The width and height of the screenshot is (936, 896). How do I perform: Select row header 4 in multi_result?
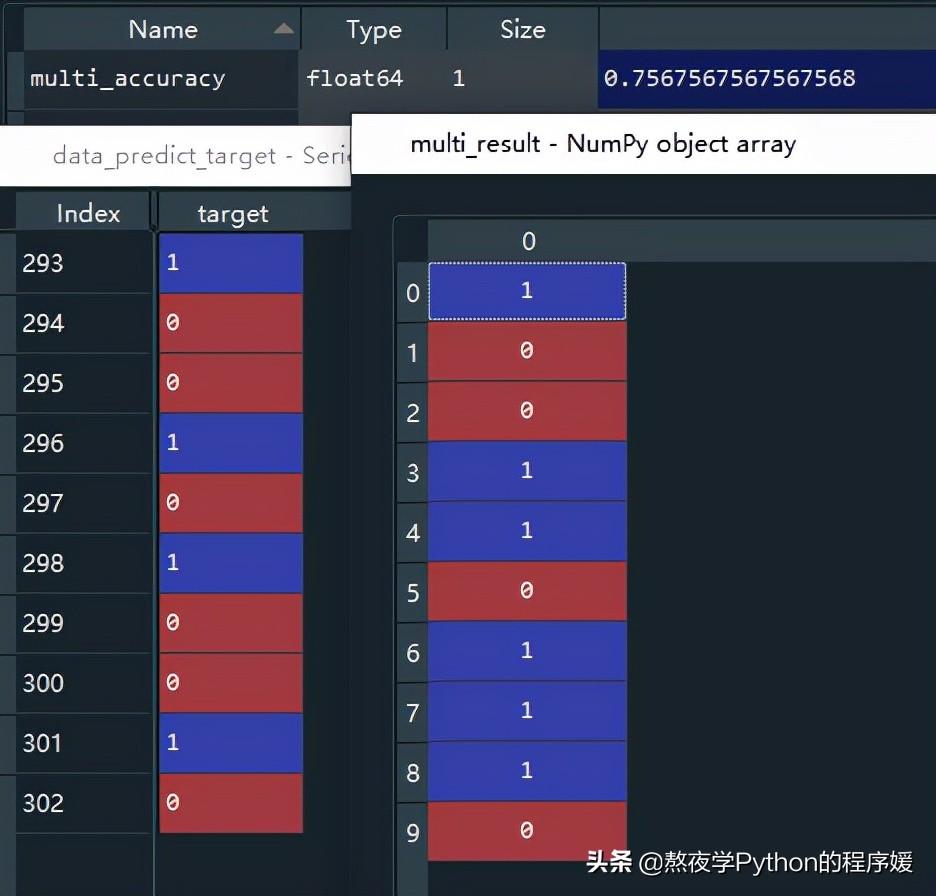coord(412,532)
